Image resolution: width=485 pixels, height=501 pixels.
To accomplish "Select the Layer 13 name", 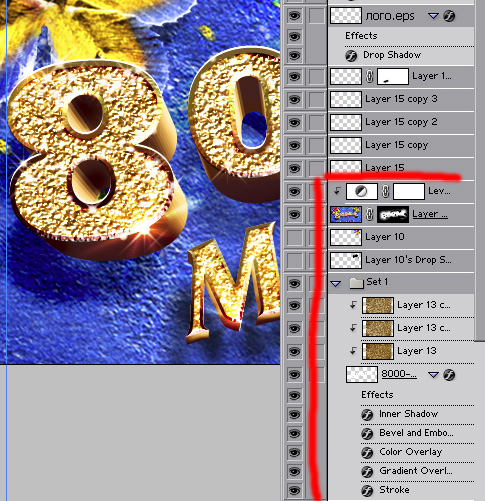I will coord(417,351).
